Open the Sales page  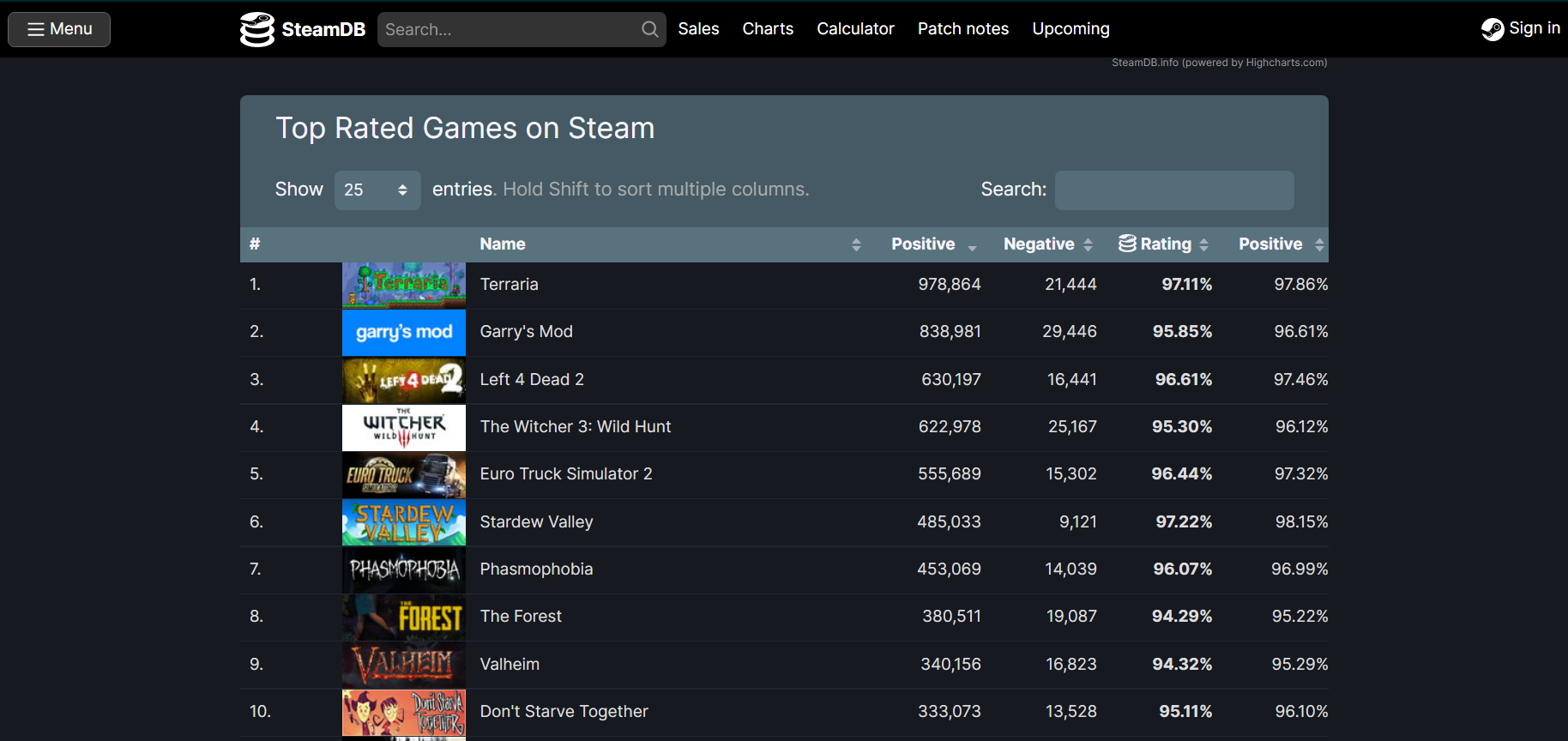(x=698, y=28)
